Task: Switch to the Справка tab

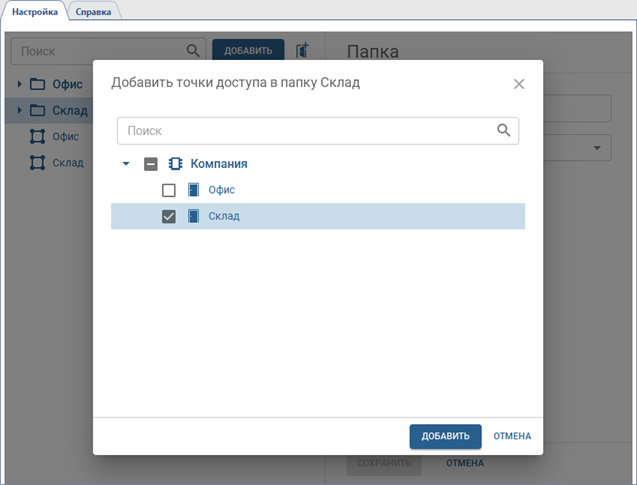Action: tap(93, 11)
